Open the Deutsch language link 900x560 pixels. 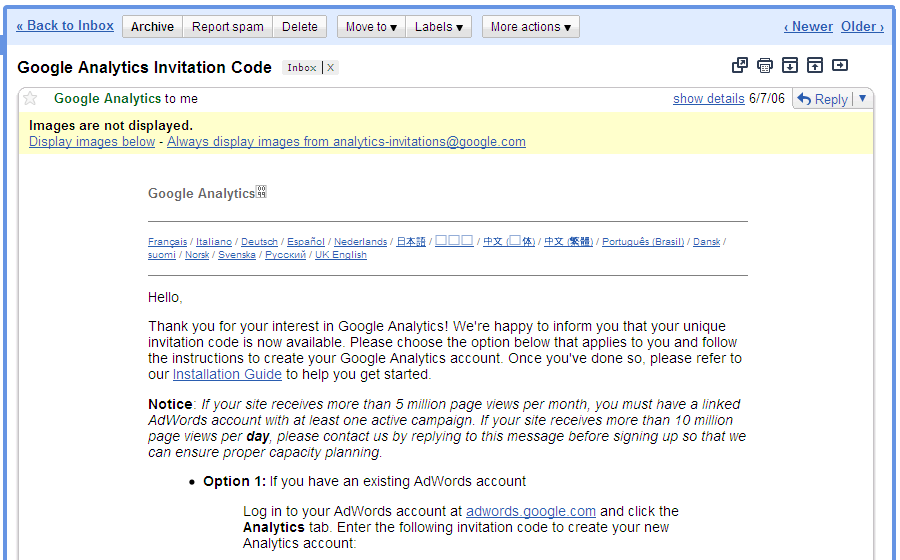(x=259, y=242)
